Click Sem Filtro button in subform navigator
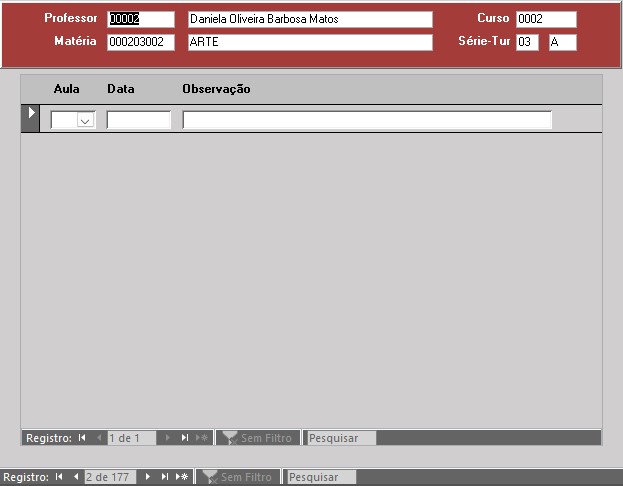This screenshot has height=486, width=623. (258, 438)
